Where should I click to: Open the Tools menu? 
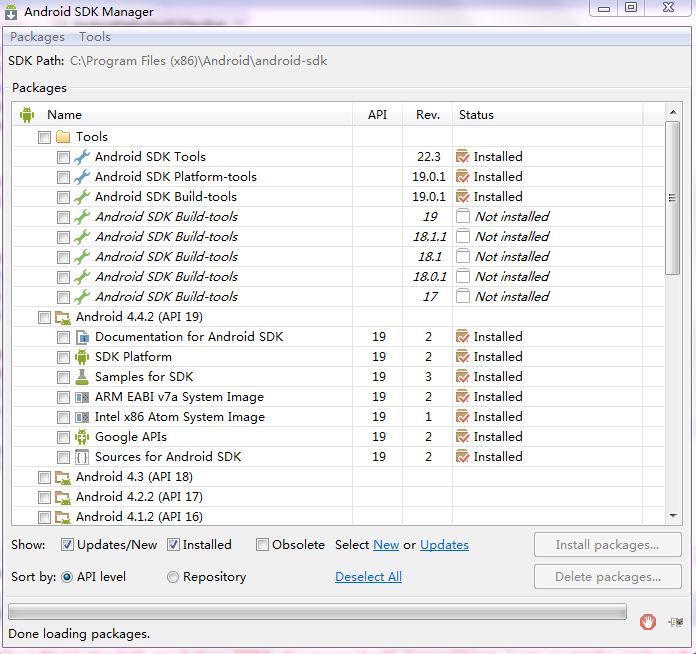pos(95,37)
